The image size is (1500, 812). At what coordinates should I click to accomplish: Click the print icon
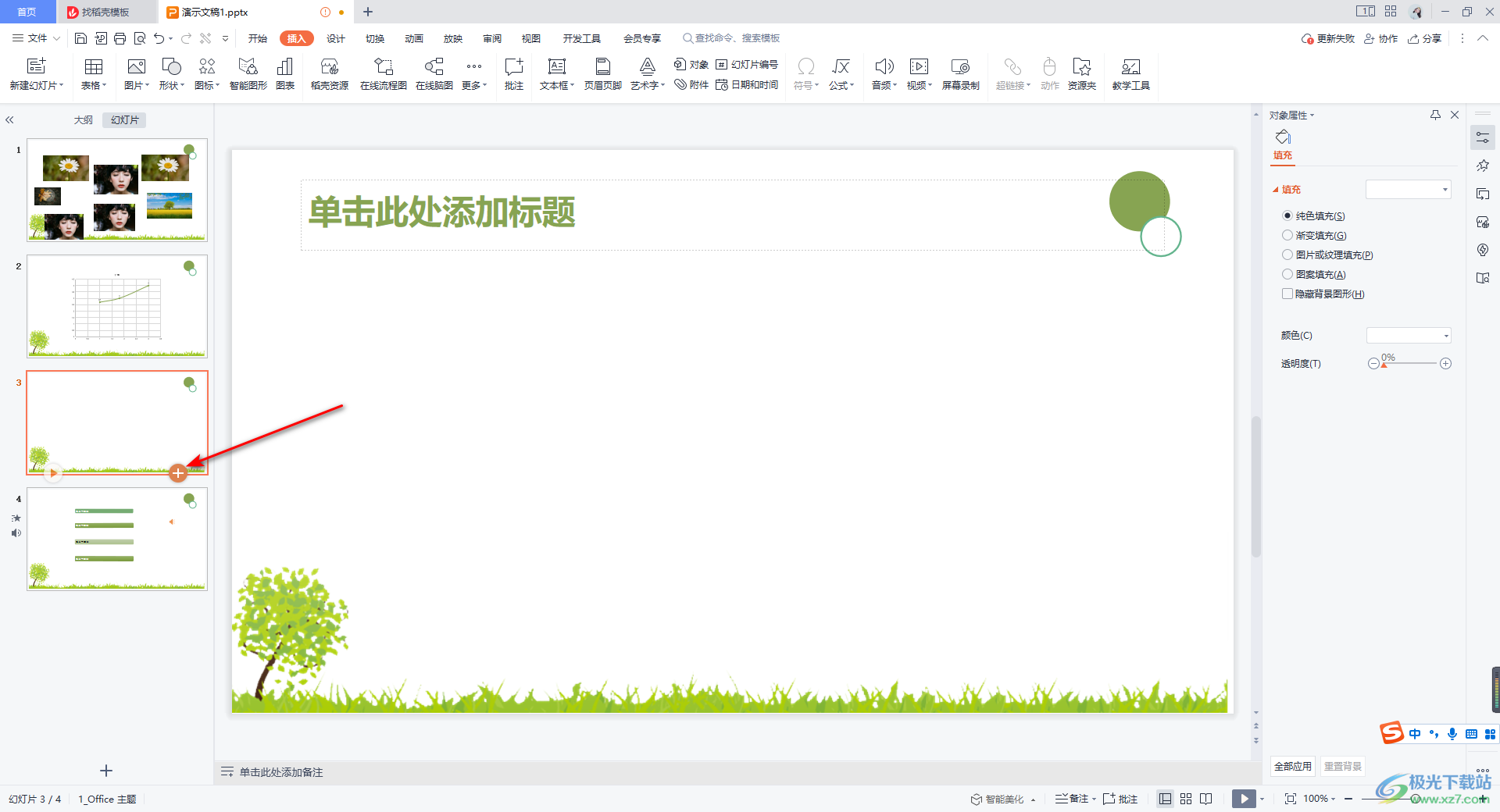coord(120,38)
